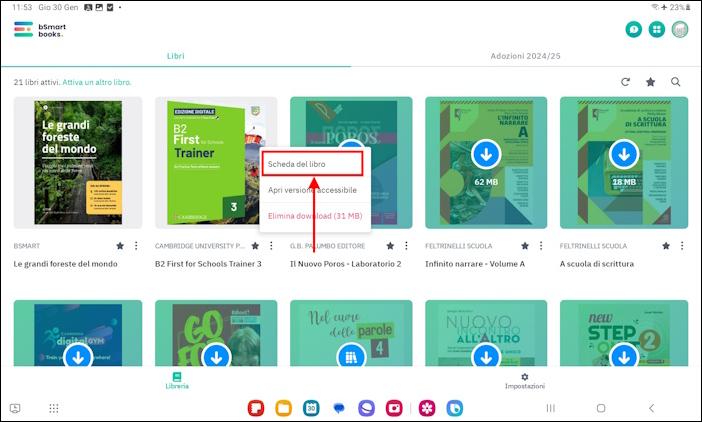Image resolution: width=702 pixels, height=422 pixels.
Task: Tap the Android home navigation button
Action: click(601, 408)
